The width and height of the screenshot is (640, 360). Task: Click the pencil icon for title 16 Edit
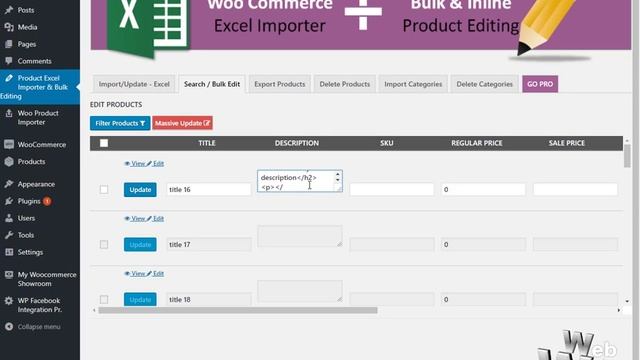(x=149, y=164)
